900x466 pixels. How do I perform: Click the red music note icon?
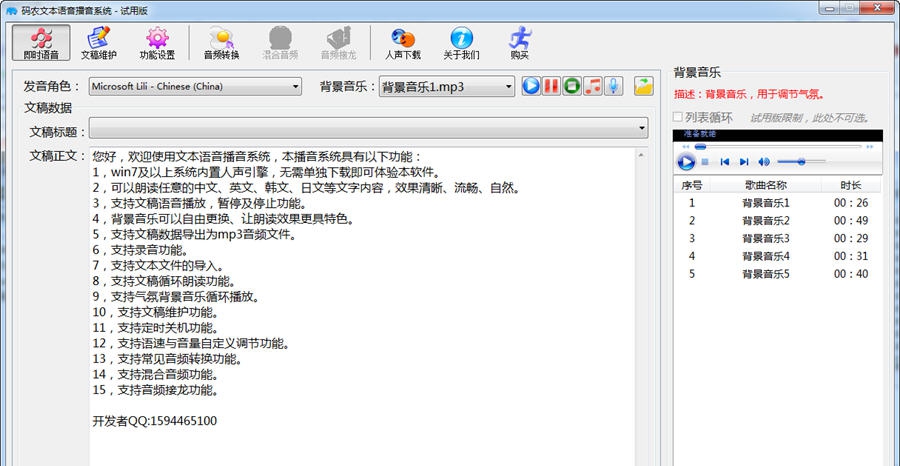pyautogui.click(x=592, y=86)
